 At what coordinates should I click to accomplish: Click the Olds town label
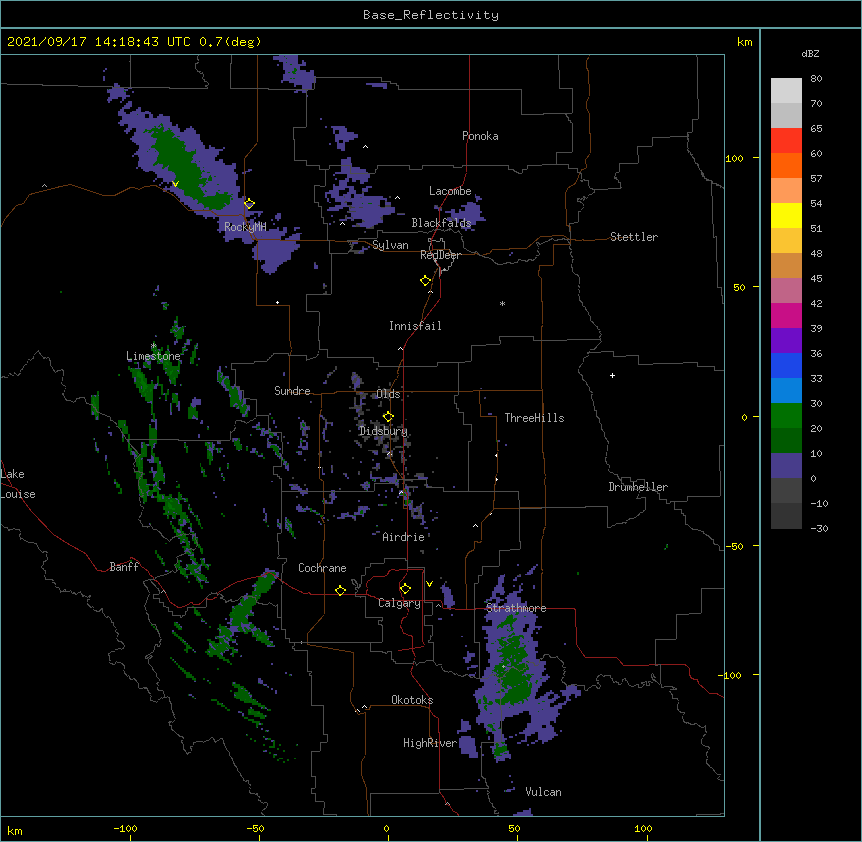tap(388, 394)
